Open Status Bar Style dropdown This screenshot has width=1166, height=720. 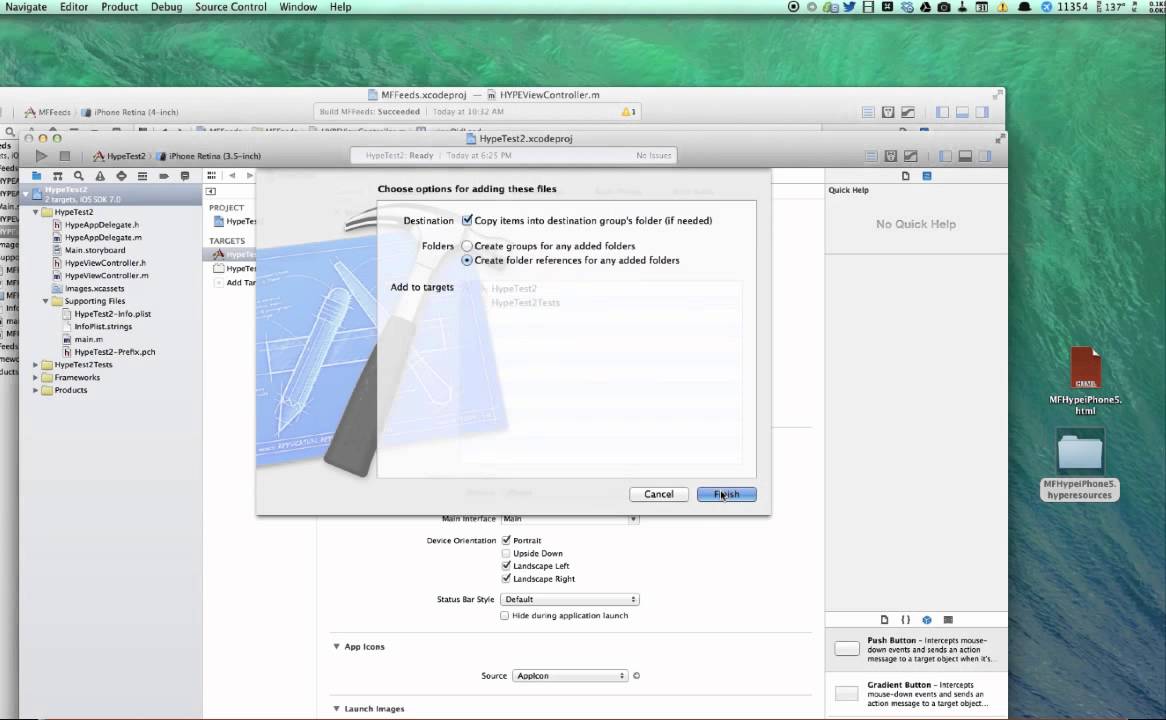tap(570, 600)
